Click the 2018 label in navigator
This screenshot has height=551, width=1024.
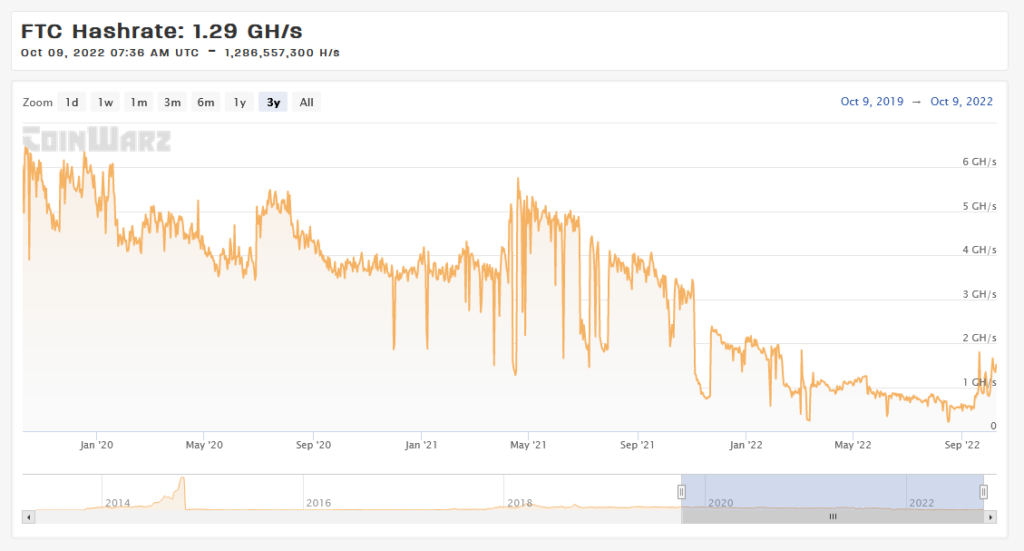520,503
